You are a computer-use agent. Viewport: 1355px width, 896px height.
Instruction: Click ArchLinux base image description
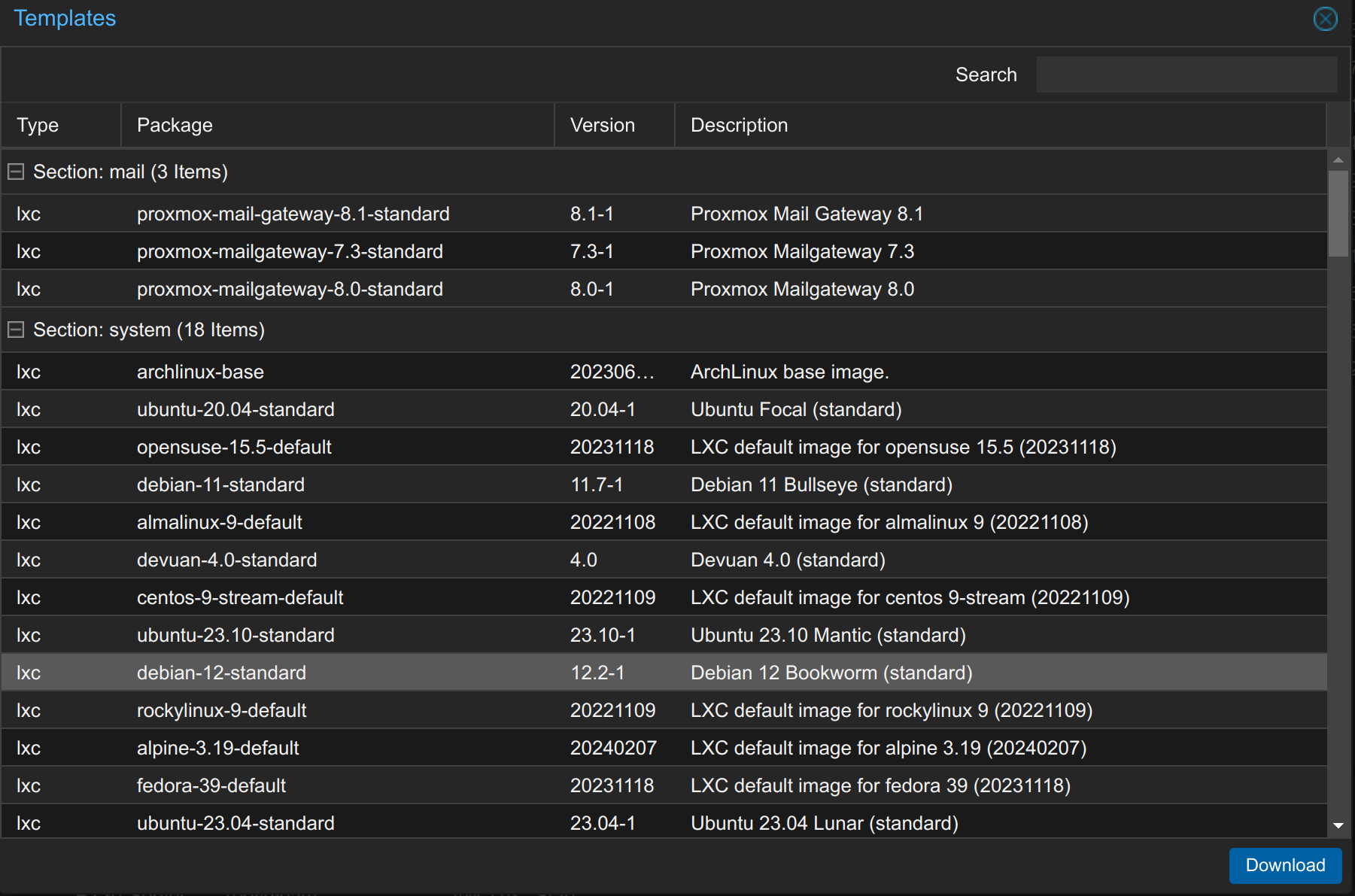point(790,372)
